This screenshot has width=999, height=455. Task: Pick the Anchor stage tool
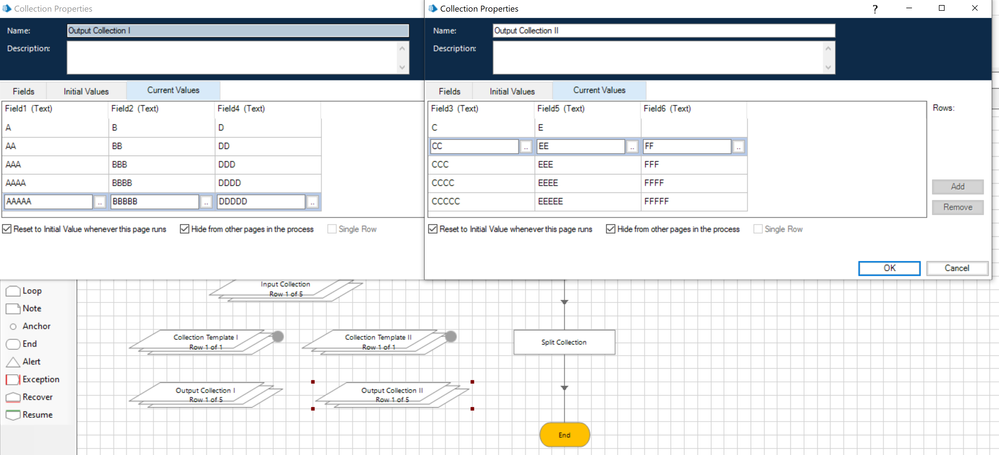(12, 327)
